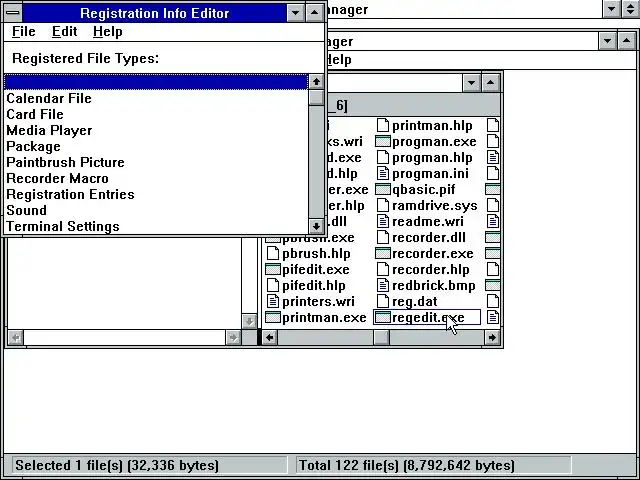
Task: Maximize the directory child window
Action: click(x=491, y=83)
